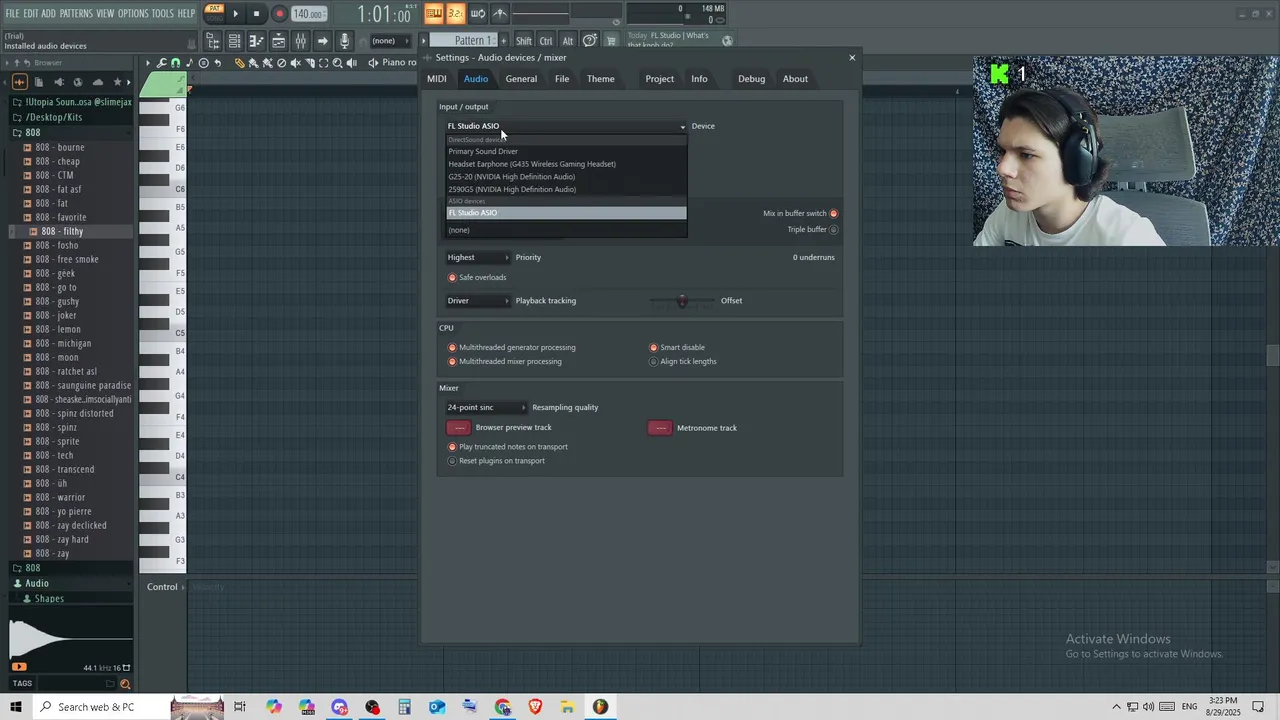Toggle the piano roll magnet snap icon
This screenshot has width=1280, height=720.
pos(175,63)
